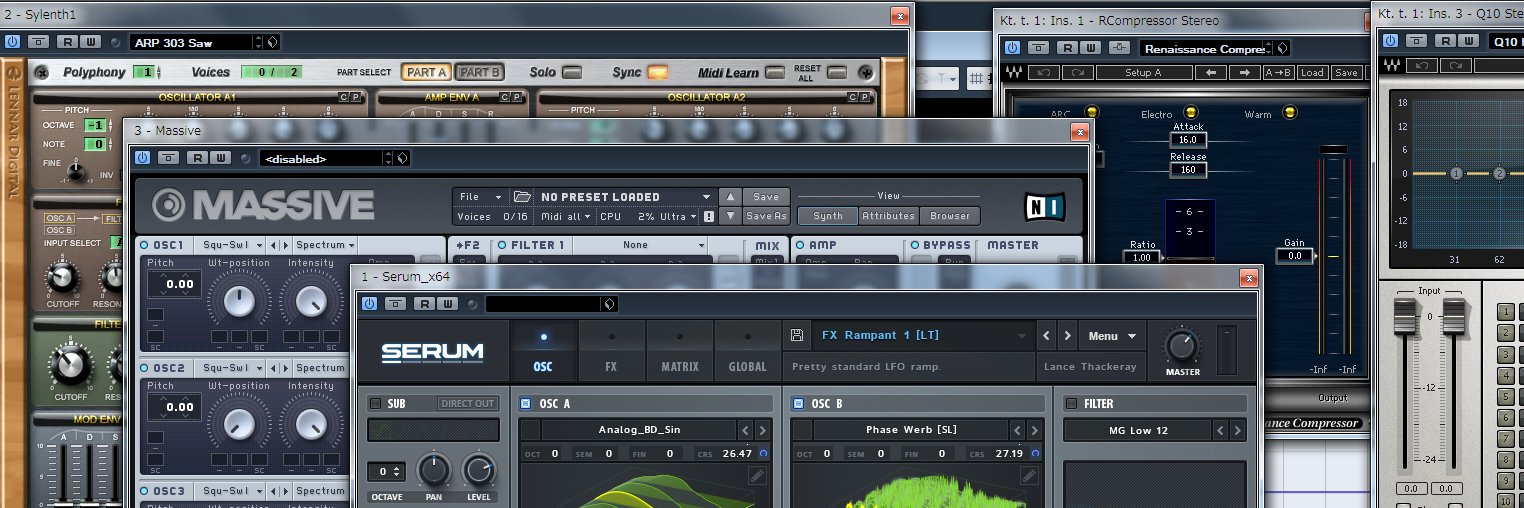This screenshot has width=1524, height=508.
Task: Enable Midi Learn in Sylenth1
Action: (x=775, y=72)
